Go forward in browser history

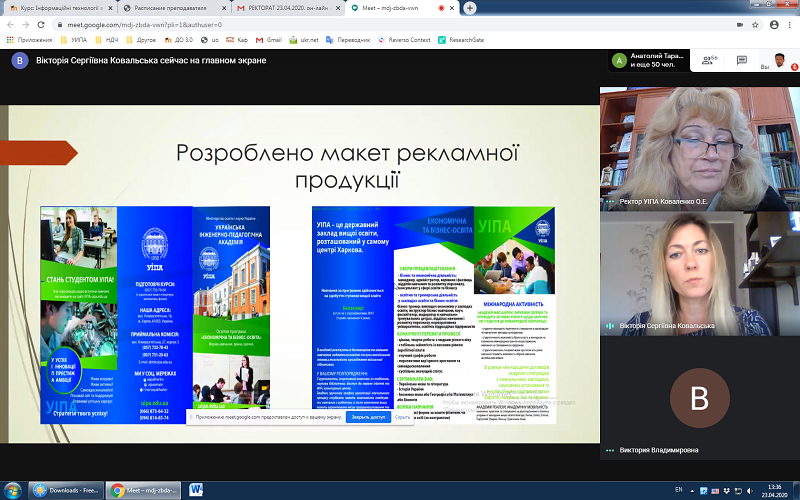point(26,24)
